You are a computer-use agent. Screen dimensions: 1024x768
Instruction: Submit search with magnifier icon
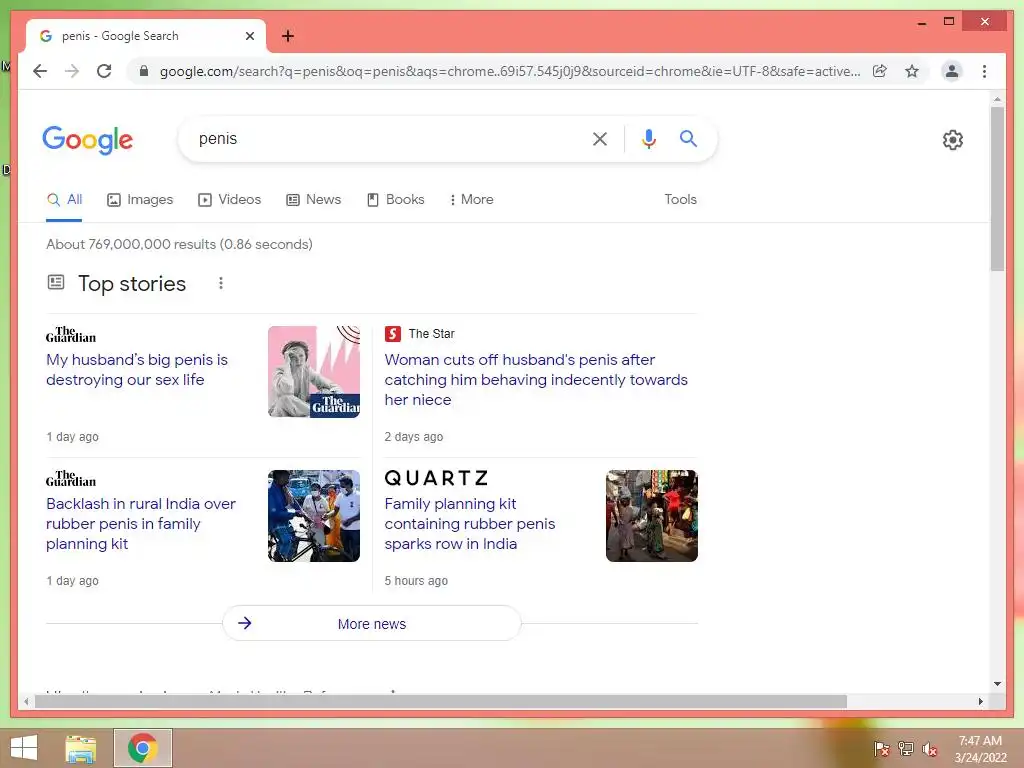click(x=688, y=138)
